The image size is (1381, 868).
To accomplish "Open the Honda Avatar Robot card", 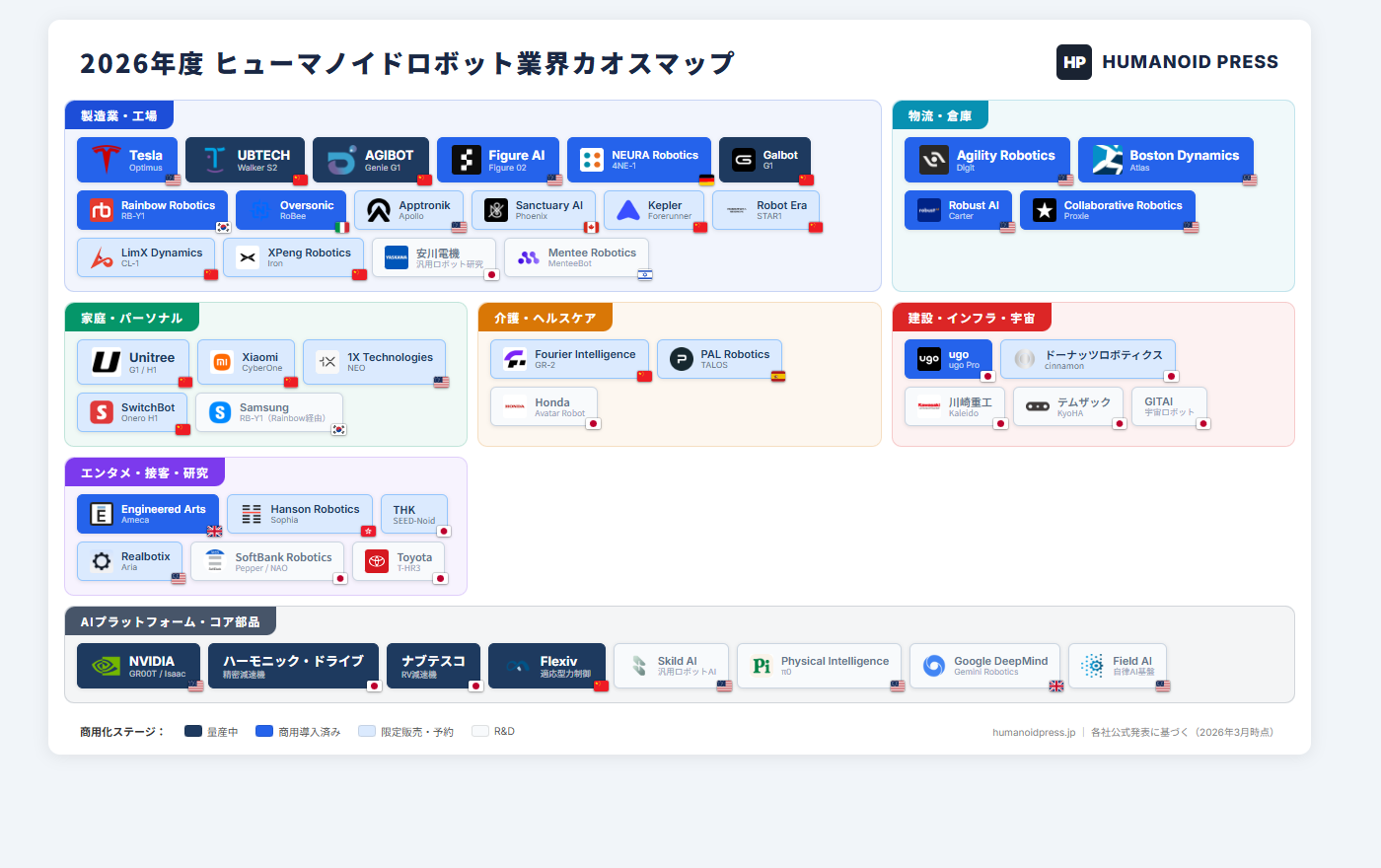I will point(544,407).
